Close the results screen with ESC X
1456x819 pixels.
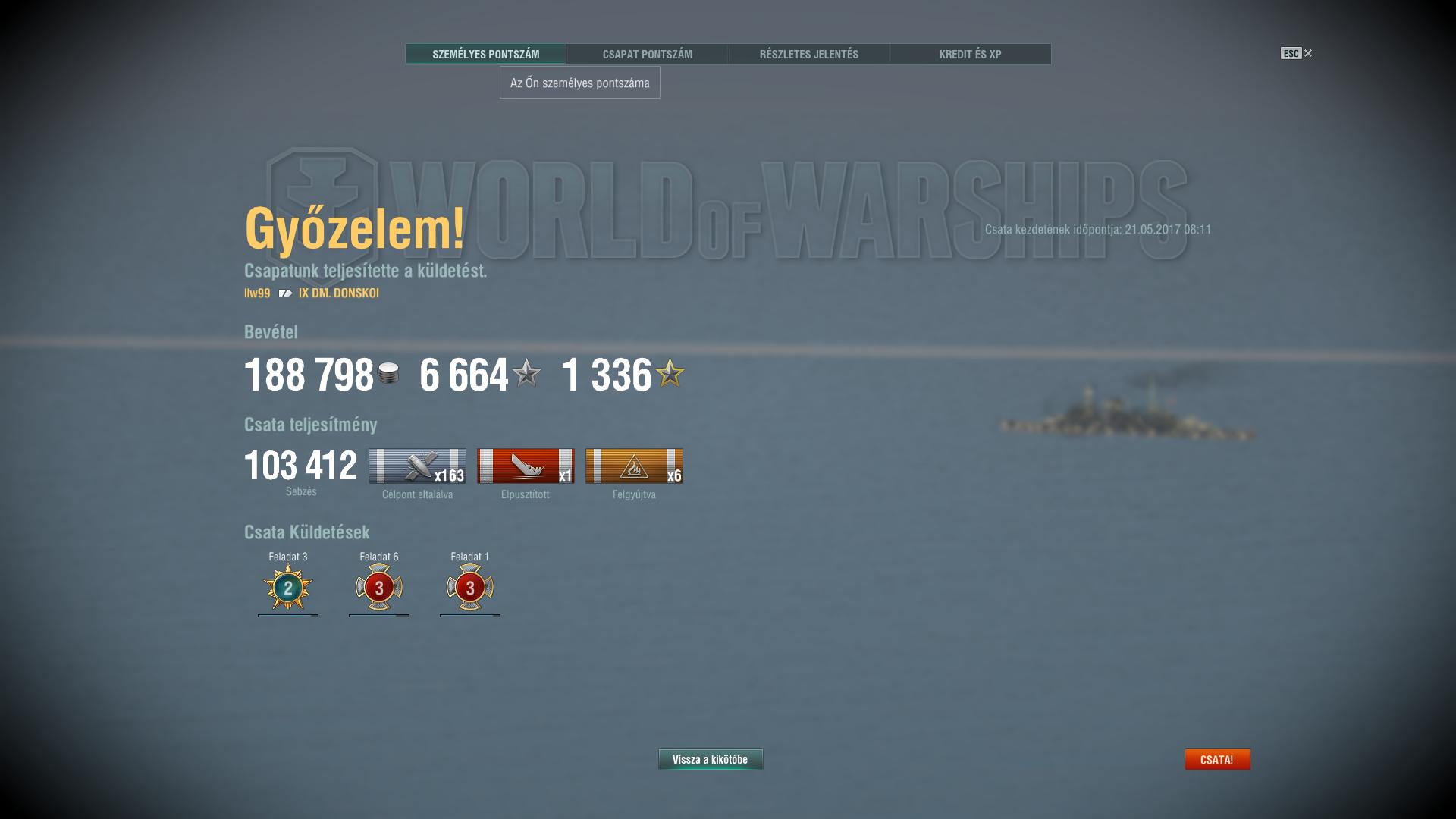click(x=1297, y=53)
